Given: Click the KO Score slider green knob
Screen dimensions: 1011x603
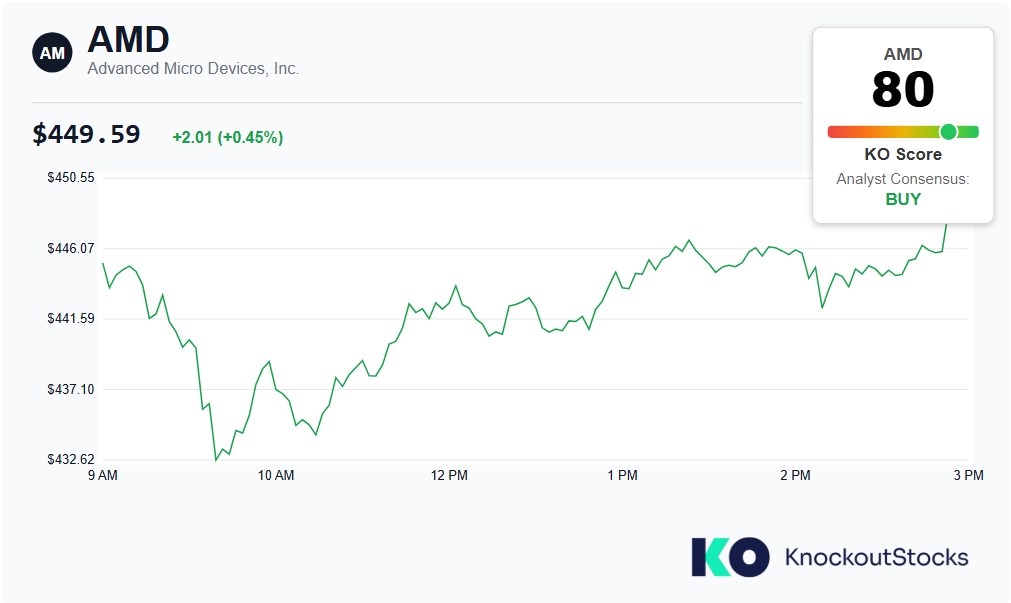Looking at the screenshot, I should click(948, 132).
